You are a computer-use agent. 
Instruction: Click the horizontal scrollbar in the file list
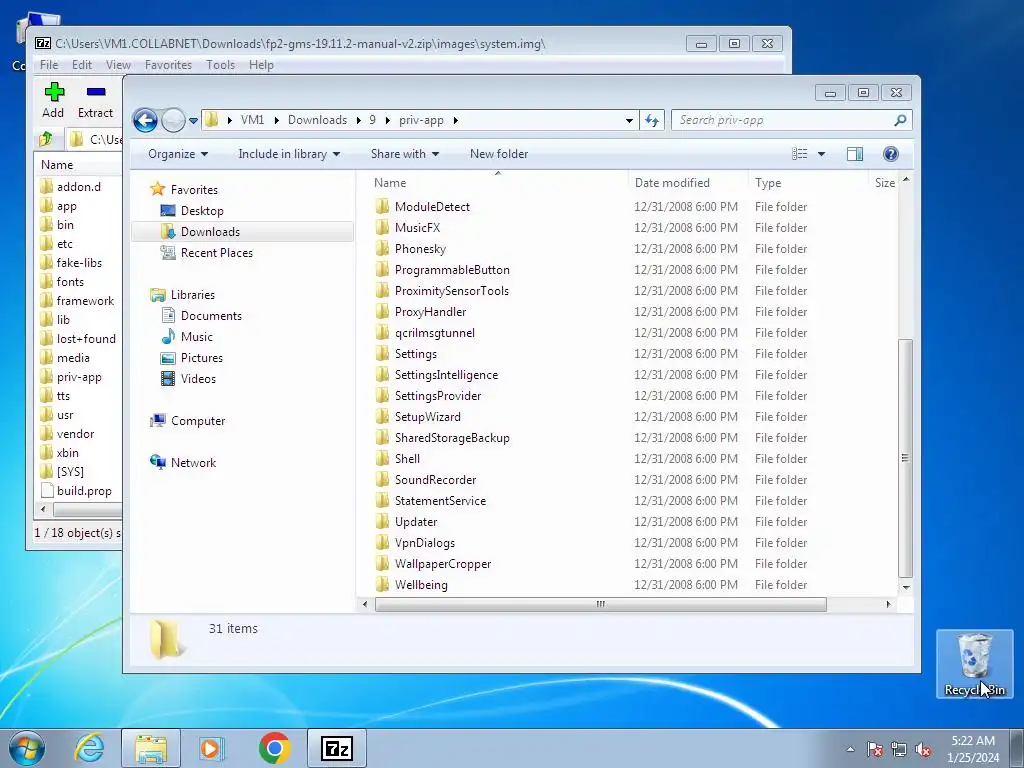[x=600, y=604]
